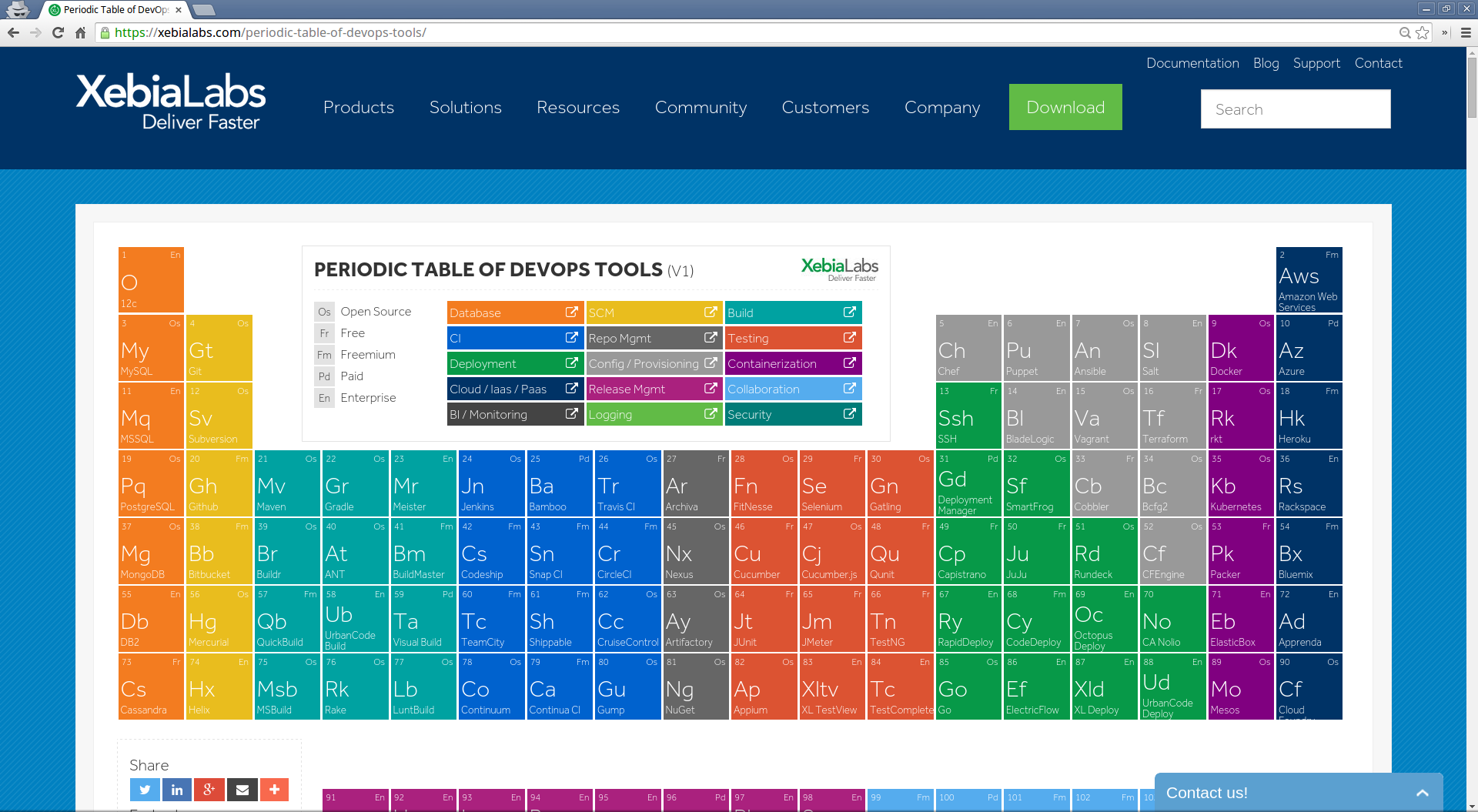Select the Docker (Dk) element tile
The height and width of the screenshot is (812, 1478).
[x=1240, y=347]
